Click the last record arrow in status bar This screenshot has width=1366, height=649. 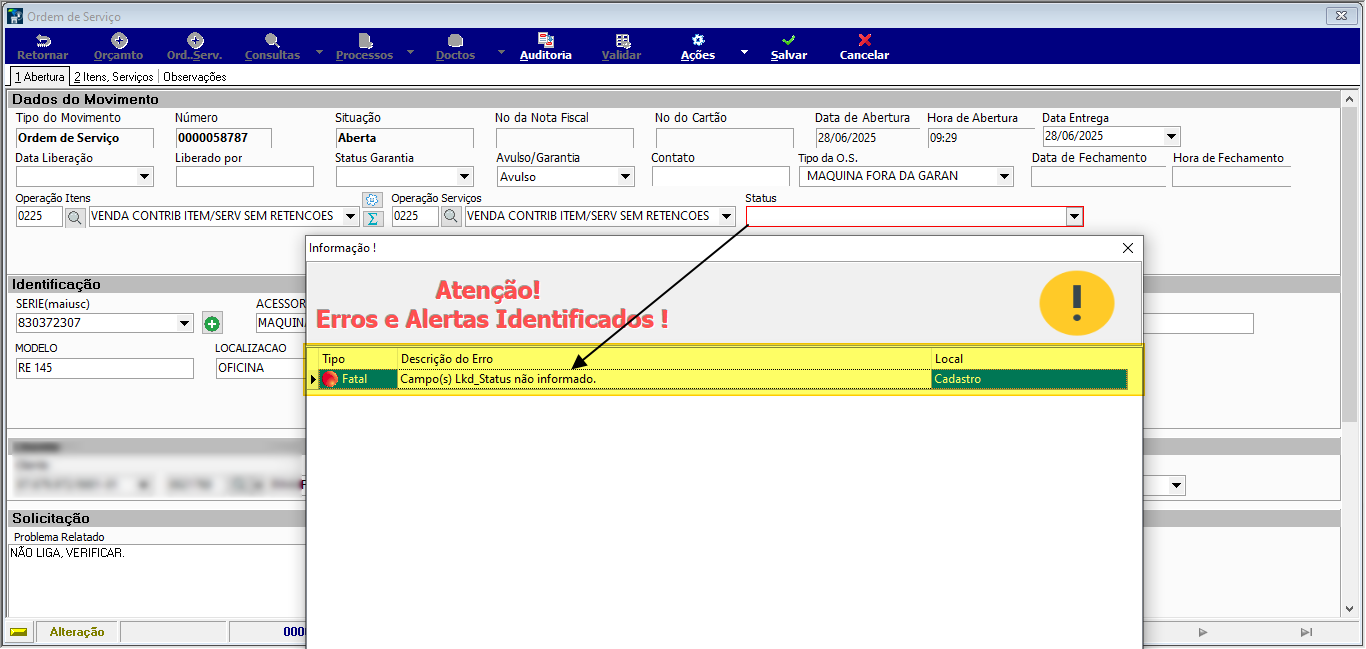tap(1306, 632)
